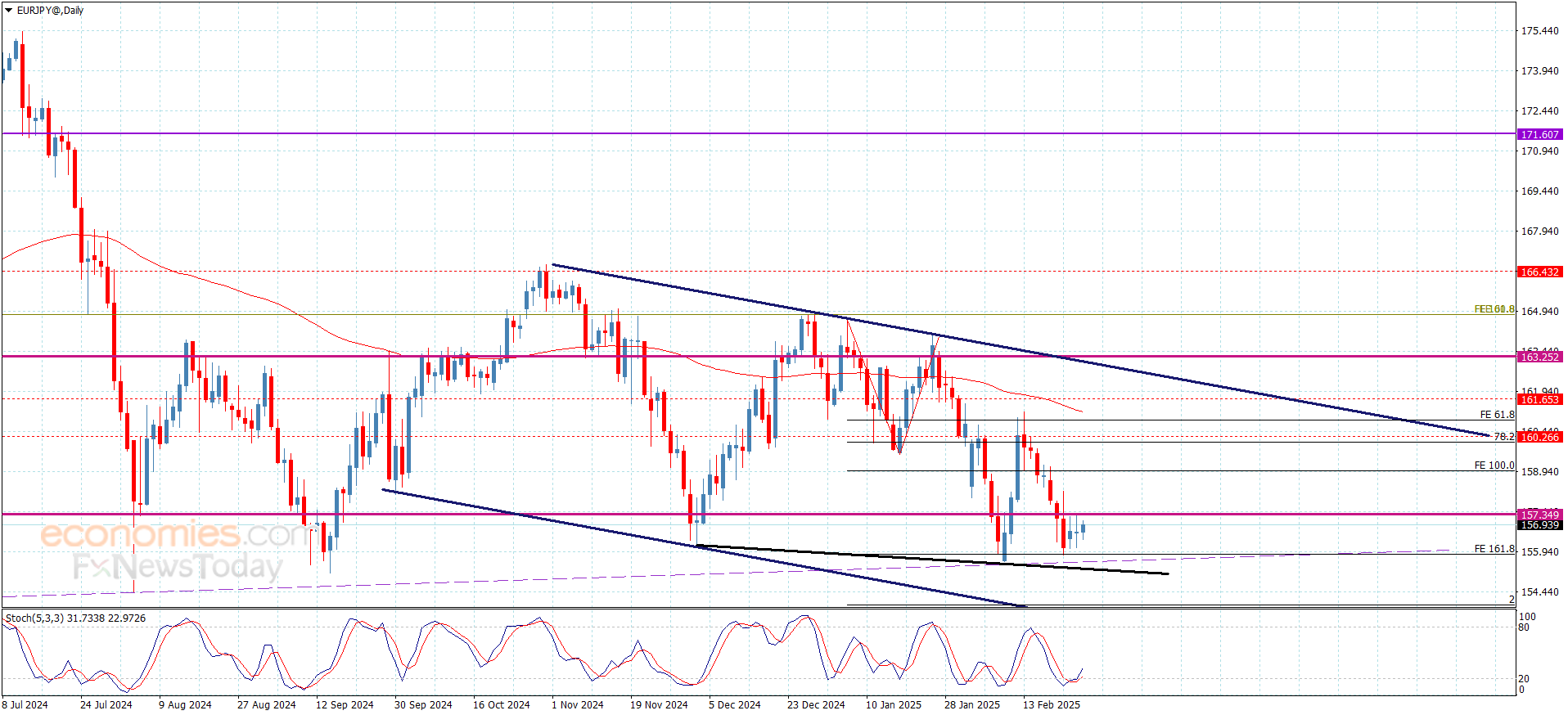The image size is (1568, 715).
Task: Click the stochastic 20 level label
Action: click(1524, 679)
